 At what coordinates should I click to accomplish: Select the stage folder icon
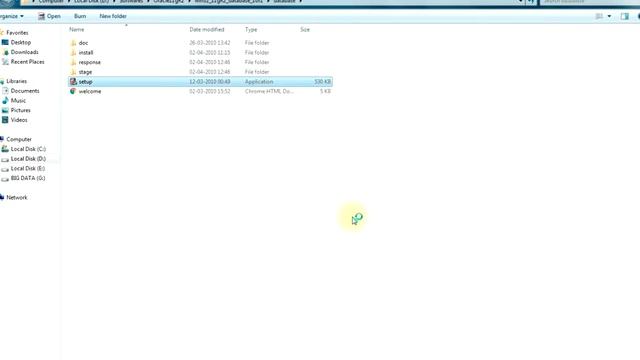coord(73,72)
